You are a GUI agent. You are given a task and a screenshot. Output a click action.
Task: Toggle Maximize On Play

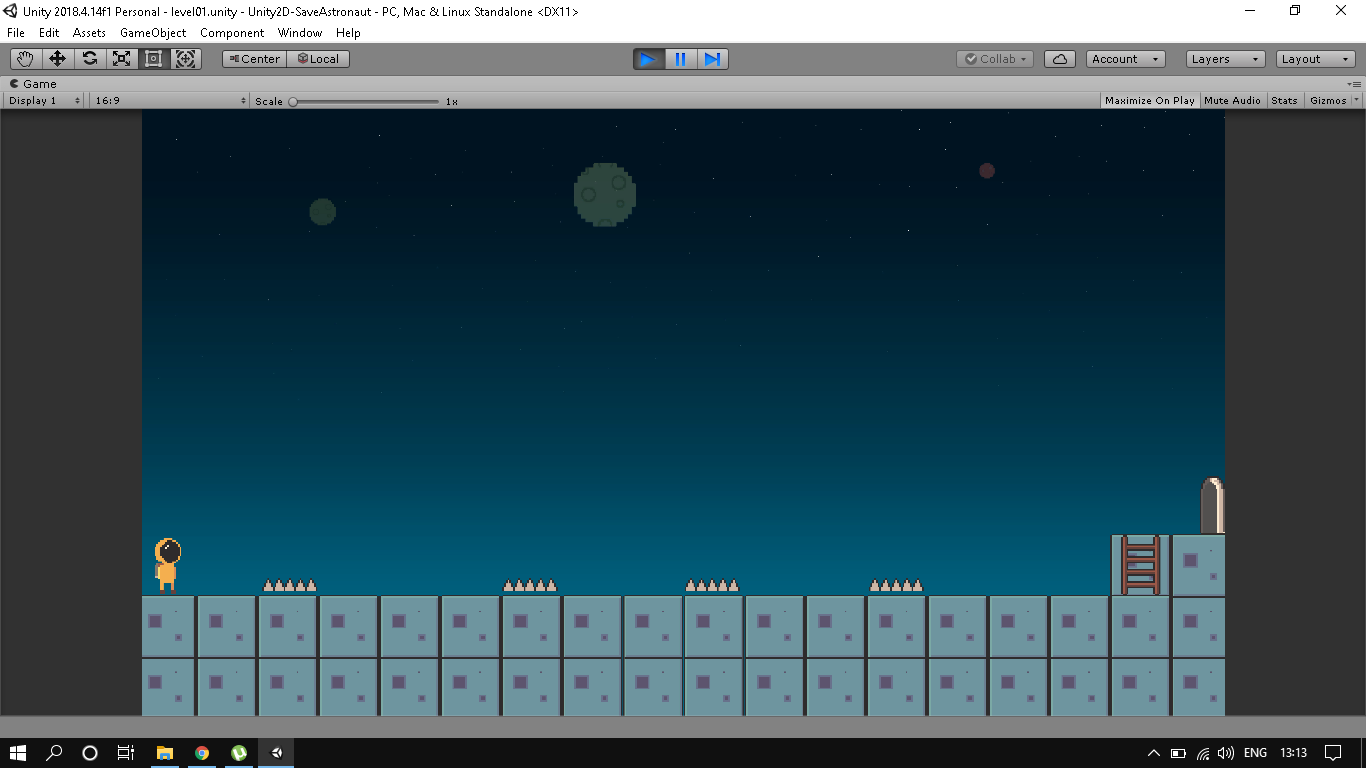(x=1149, y=100)
